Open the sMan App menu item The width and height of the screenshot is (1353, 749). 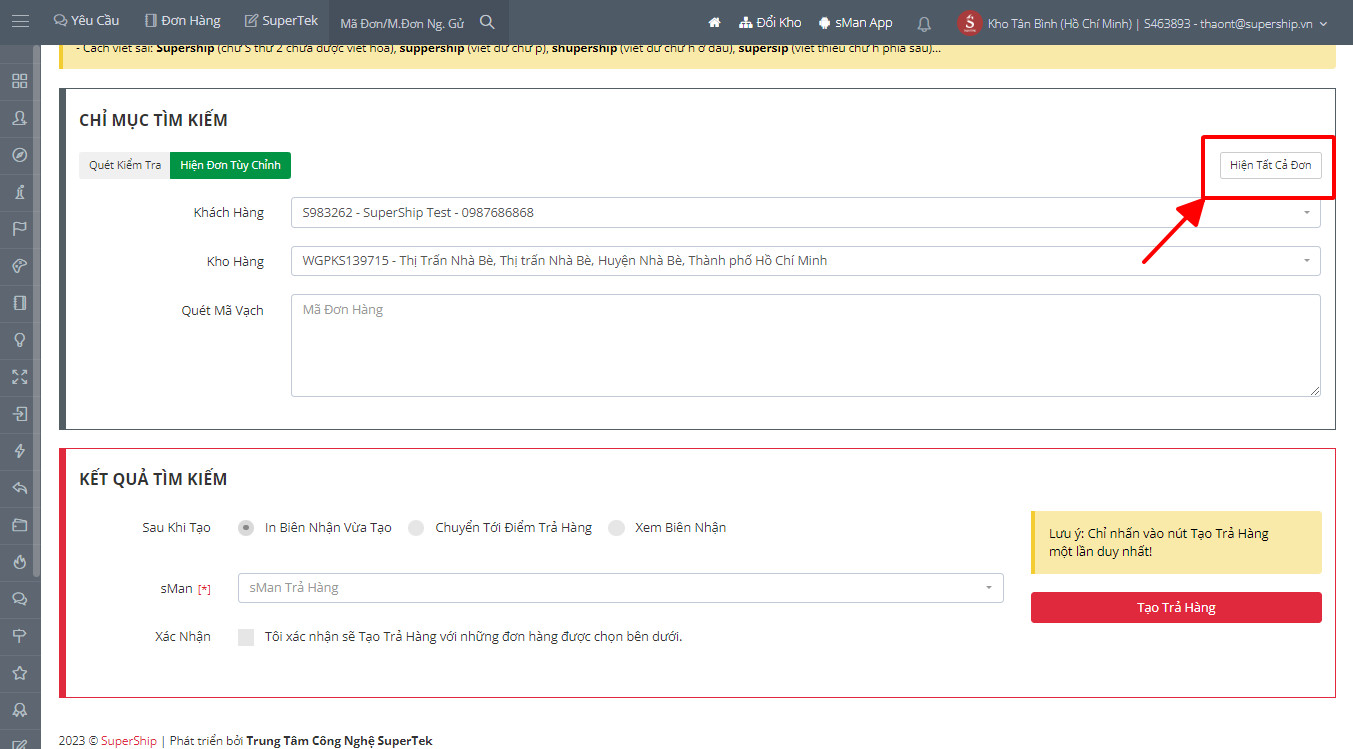click(x=855, y=23)
